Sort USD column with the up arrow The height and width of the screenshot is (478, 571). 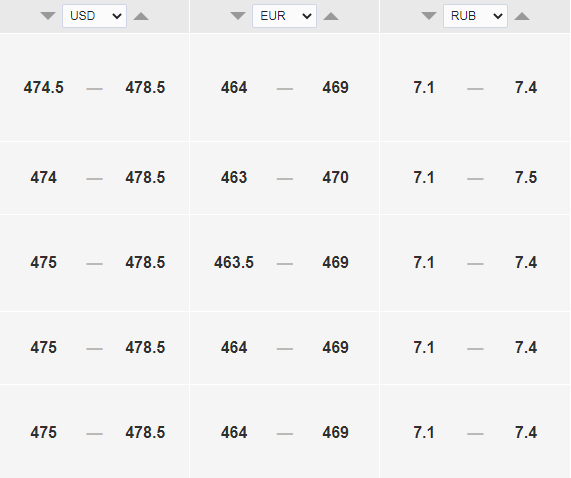pos(141,16)
